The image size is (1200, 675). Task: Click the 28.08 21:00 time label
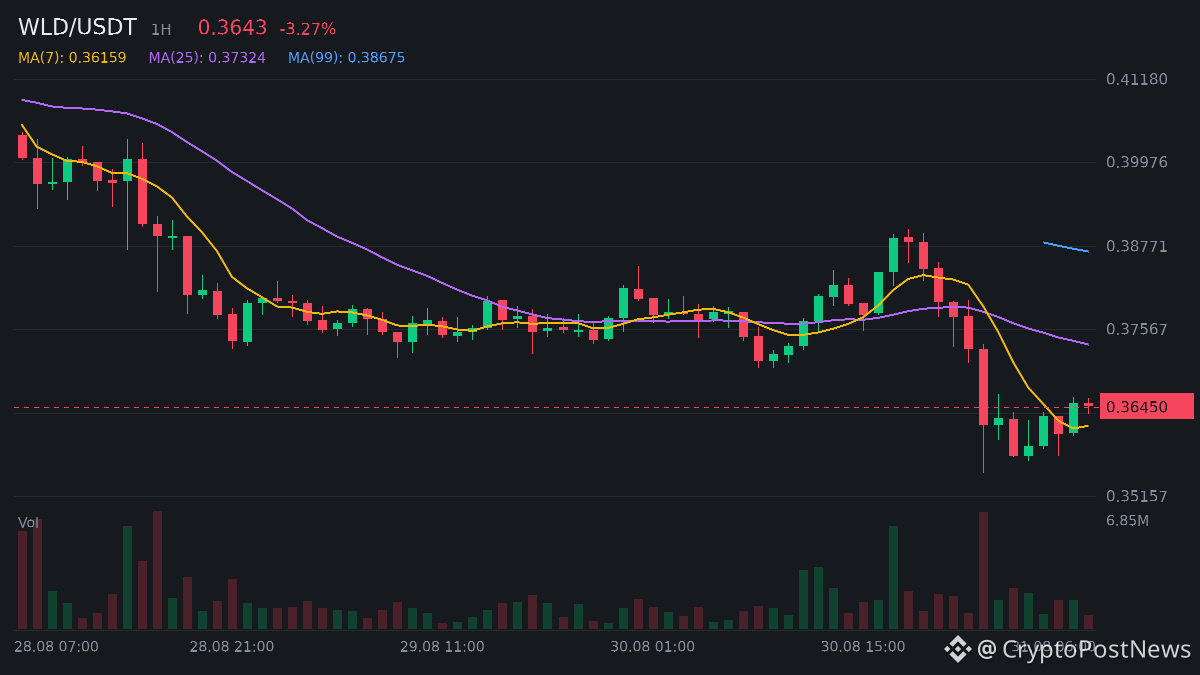(x=232, y=647)
